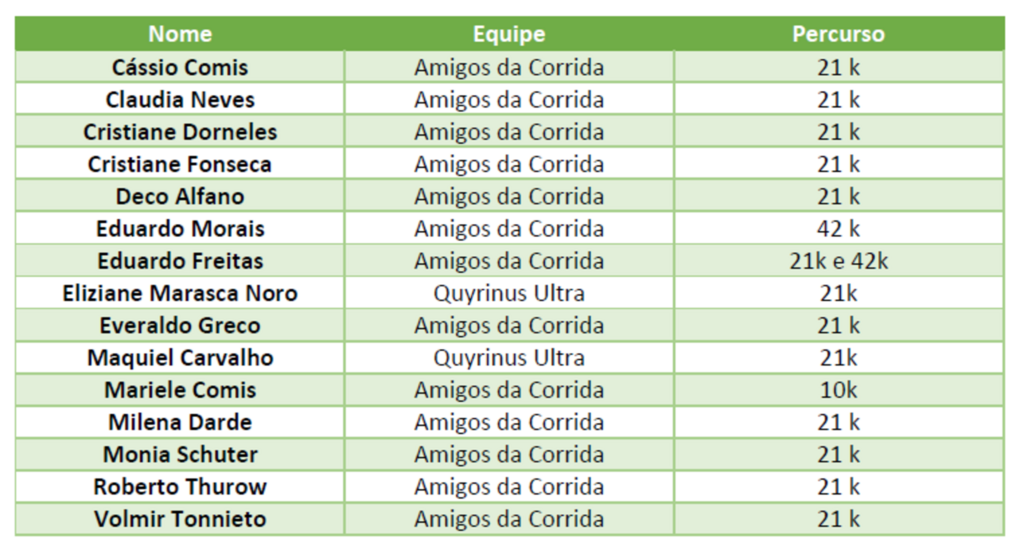Click the Nome column header
Viewport: 1024px width, 551px height.
point(180,34)
